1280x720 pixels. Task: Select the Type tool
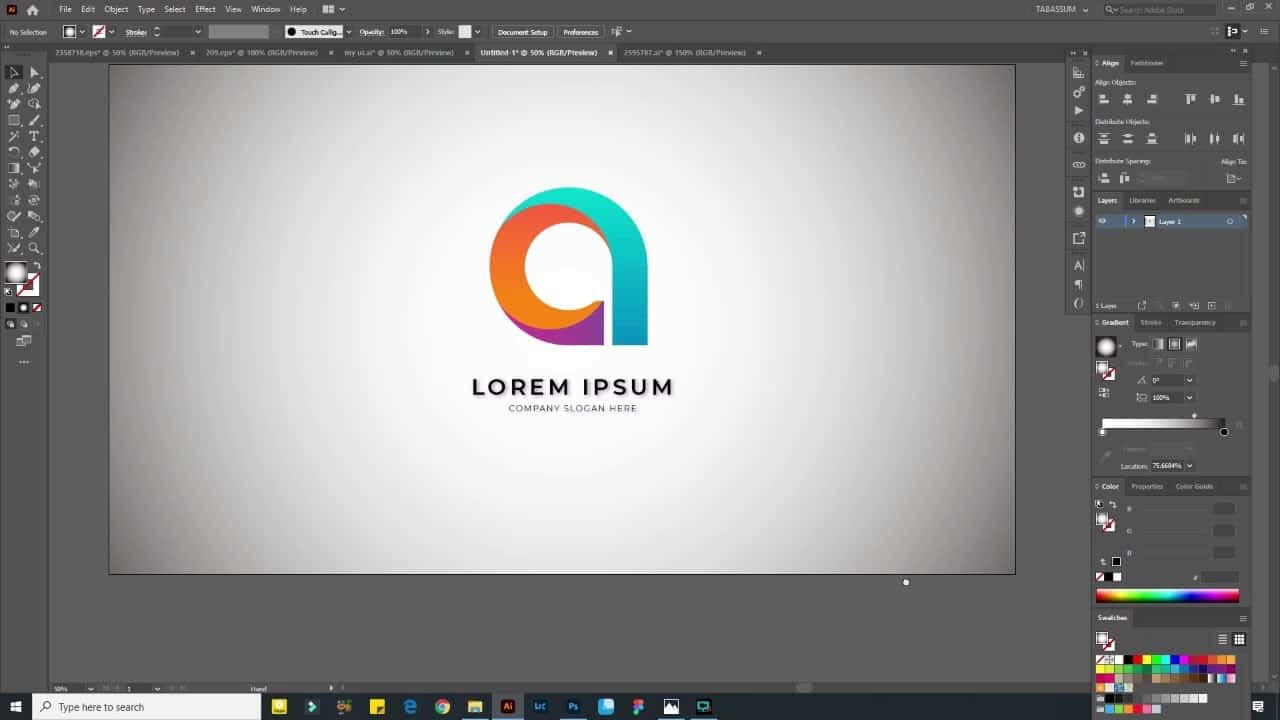click(34, 136)
